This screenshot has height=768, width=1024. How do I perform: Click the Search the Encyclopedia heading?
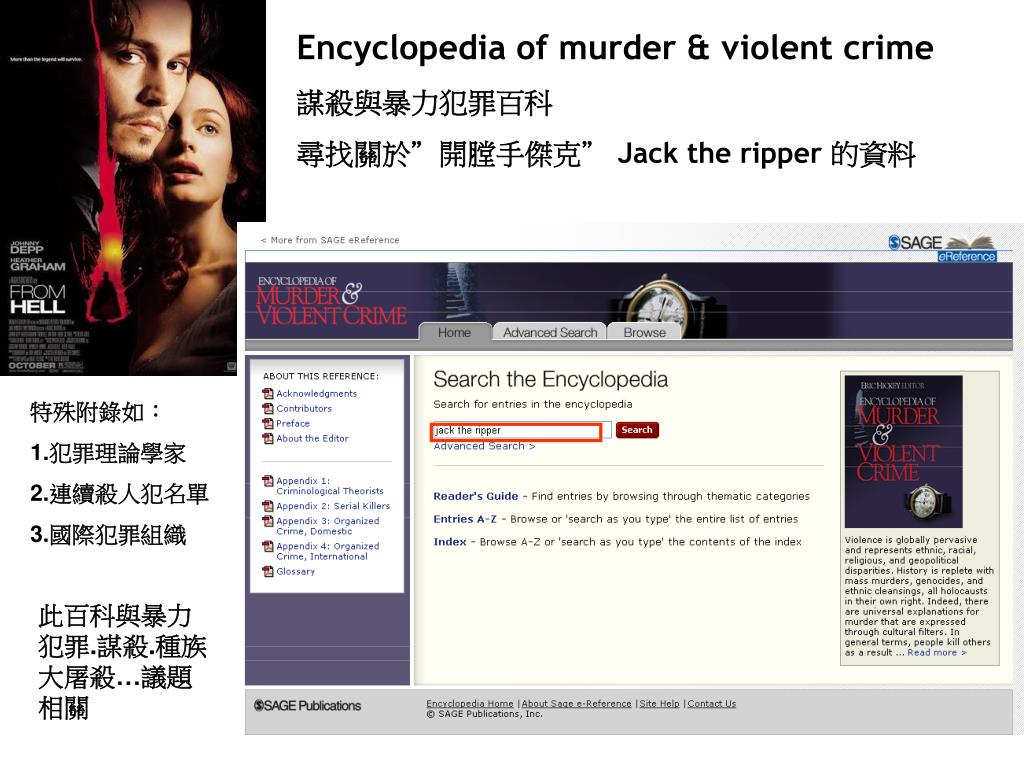551,379
